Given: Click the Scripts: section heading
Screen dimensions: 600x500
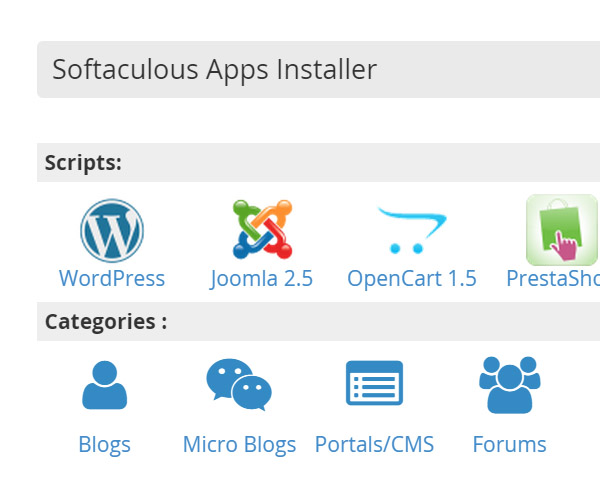Looking at the screenshot, I should pyautogui.click(x=318, y=163).
